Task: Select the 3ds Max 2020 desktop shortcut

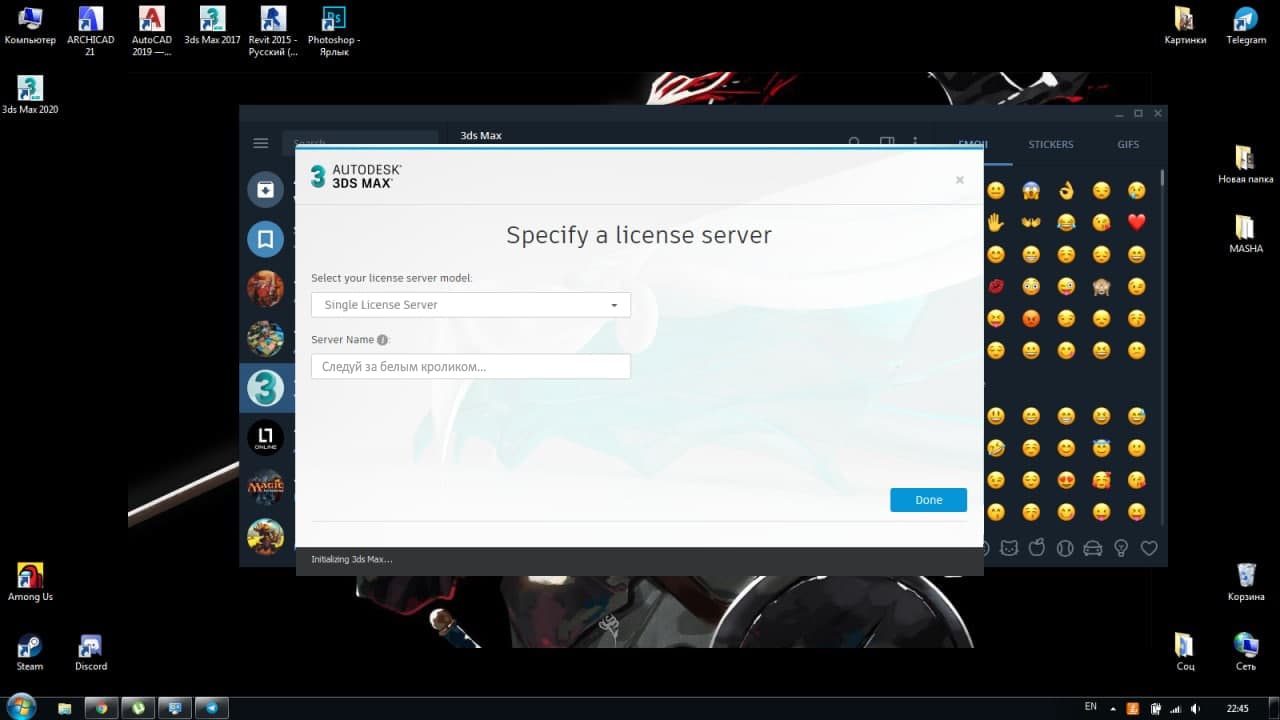Action: pyautogui.click(x=30, y=96)
